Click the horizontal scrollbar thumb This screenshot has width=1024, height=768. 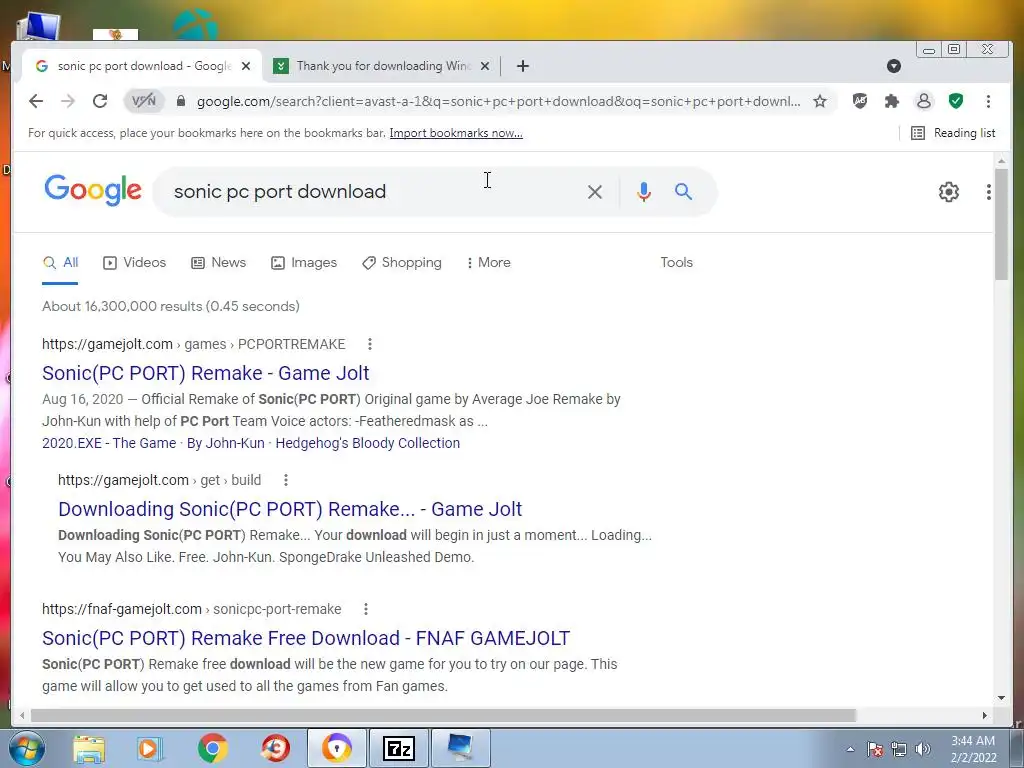[x=443, y=715]
